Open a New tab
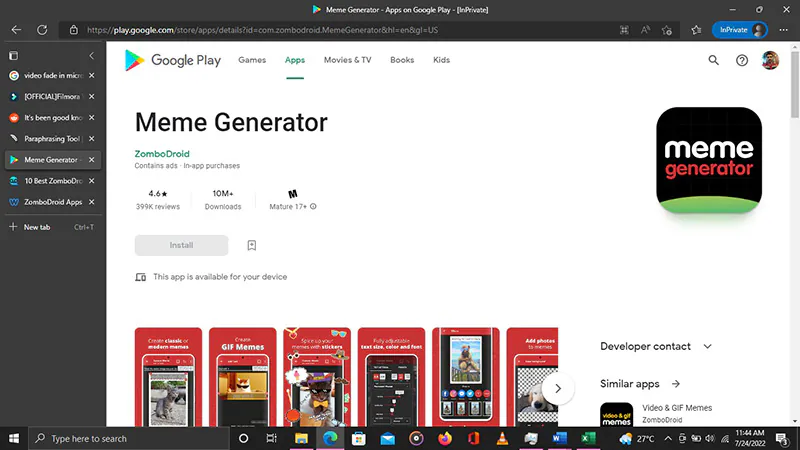This screenshot has width=800, height=450. click(52, 227)
